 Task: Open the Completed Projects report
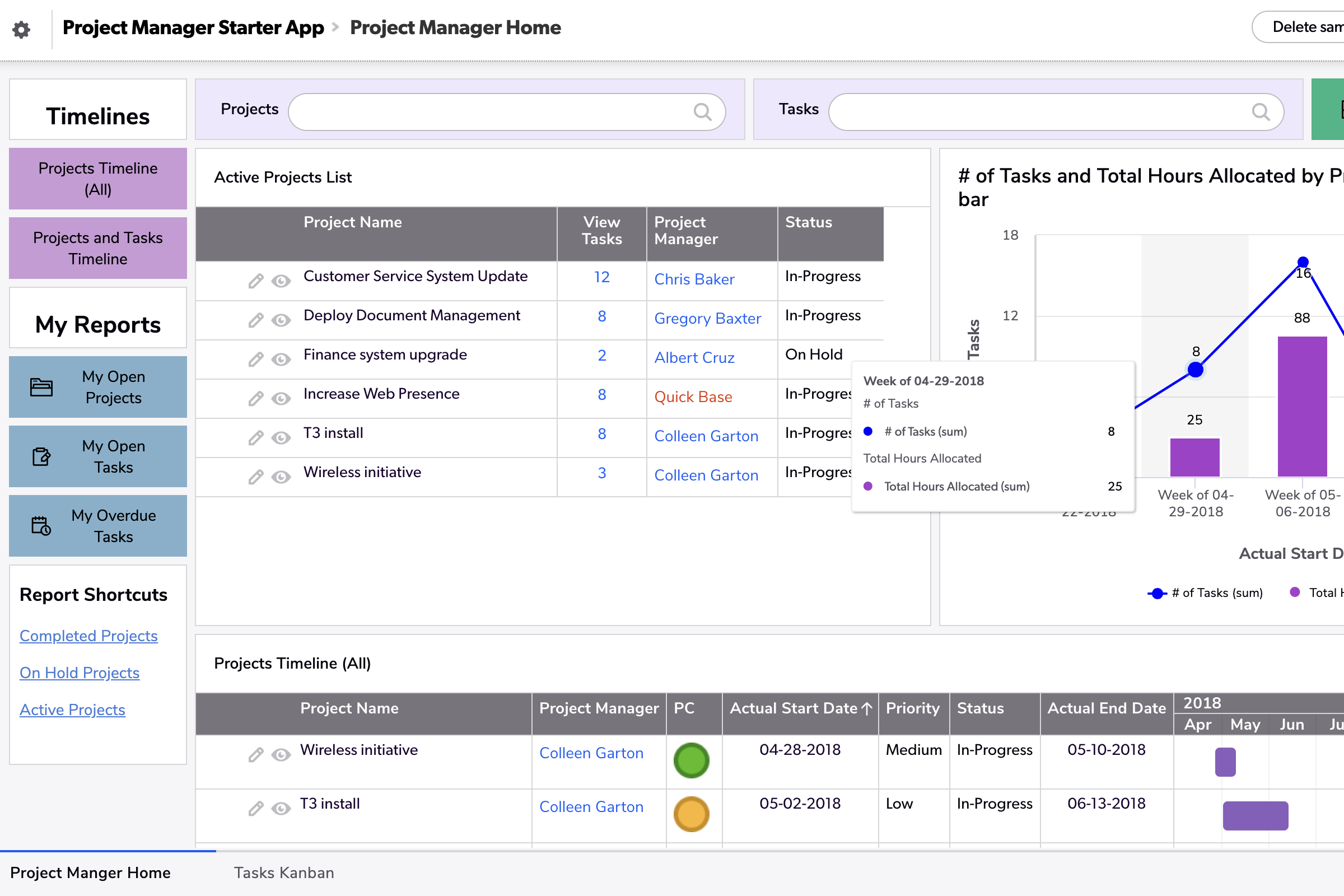tap(88, 636)
